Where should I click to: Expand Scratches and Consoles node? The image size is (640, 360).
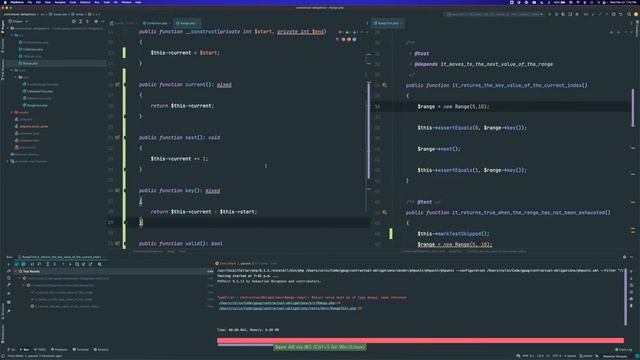point(8,161)
